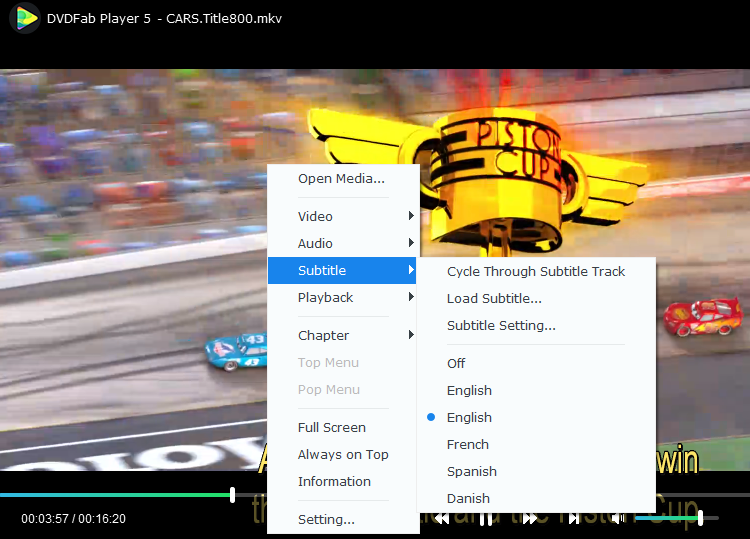Skip to next chapter button
Image resolution: width=750 pixels, height=539 pixels.
click(x=574, y=518)
